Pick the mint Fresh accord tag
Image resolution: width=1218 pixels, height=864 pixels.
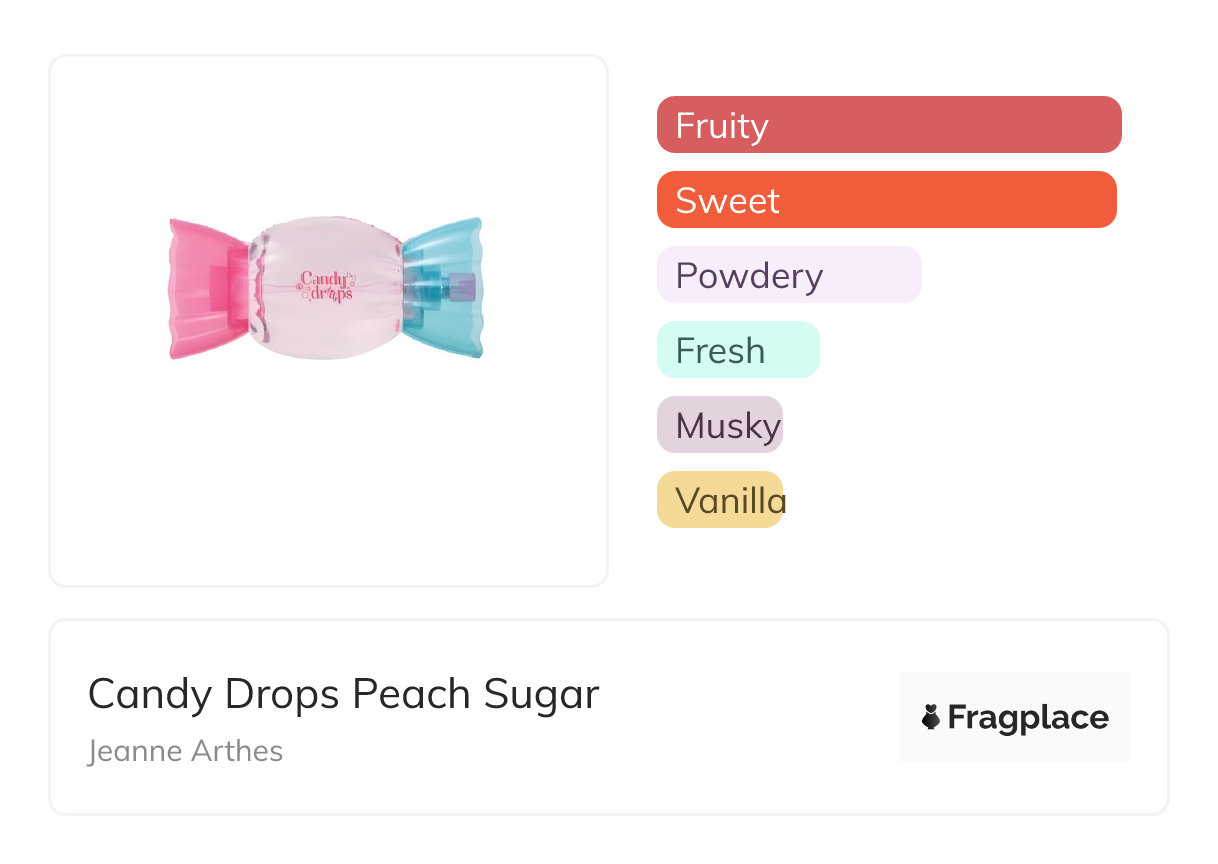pos(738,350)
